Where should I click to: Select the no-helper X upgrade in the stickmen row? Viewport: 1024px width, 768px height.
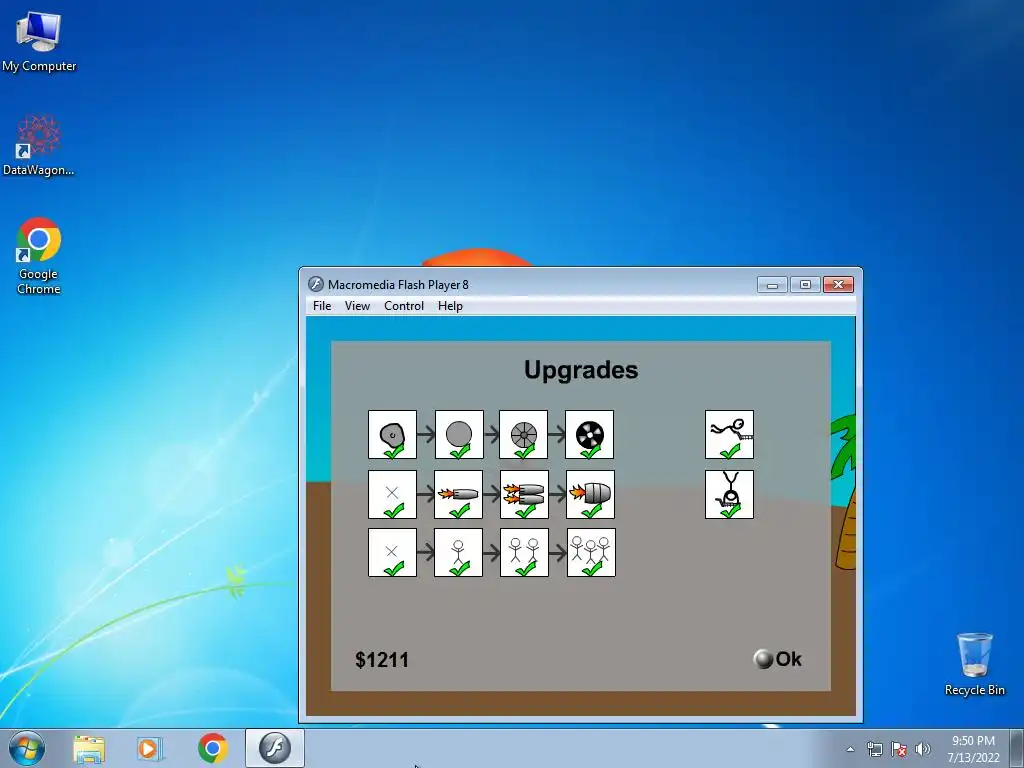(x=392, y=552)
